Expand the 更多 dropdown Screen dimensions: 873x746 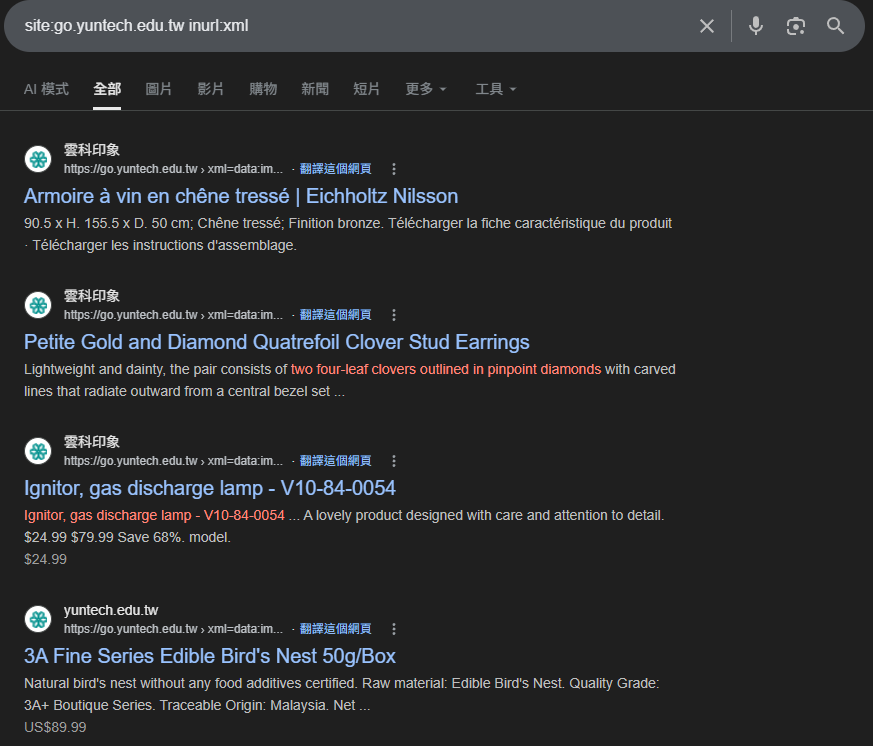pyautogui.click(x=425, y=89)
